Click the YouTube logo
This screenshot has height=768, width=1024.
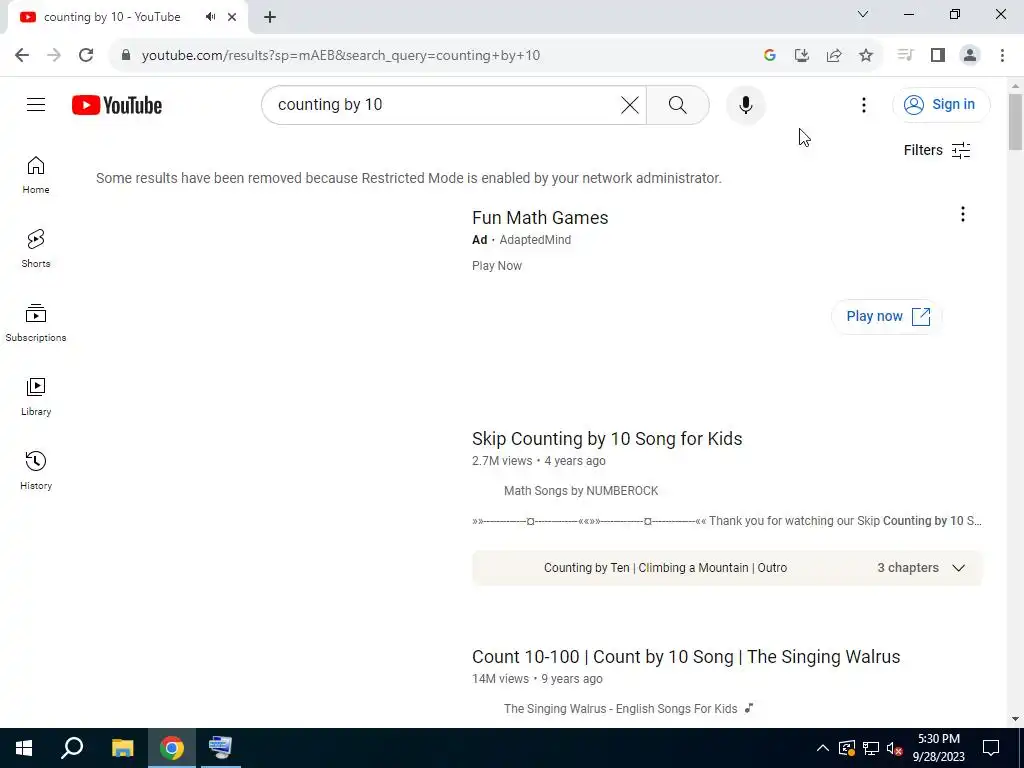(x=117, y=105)
